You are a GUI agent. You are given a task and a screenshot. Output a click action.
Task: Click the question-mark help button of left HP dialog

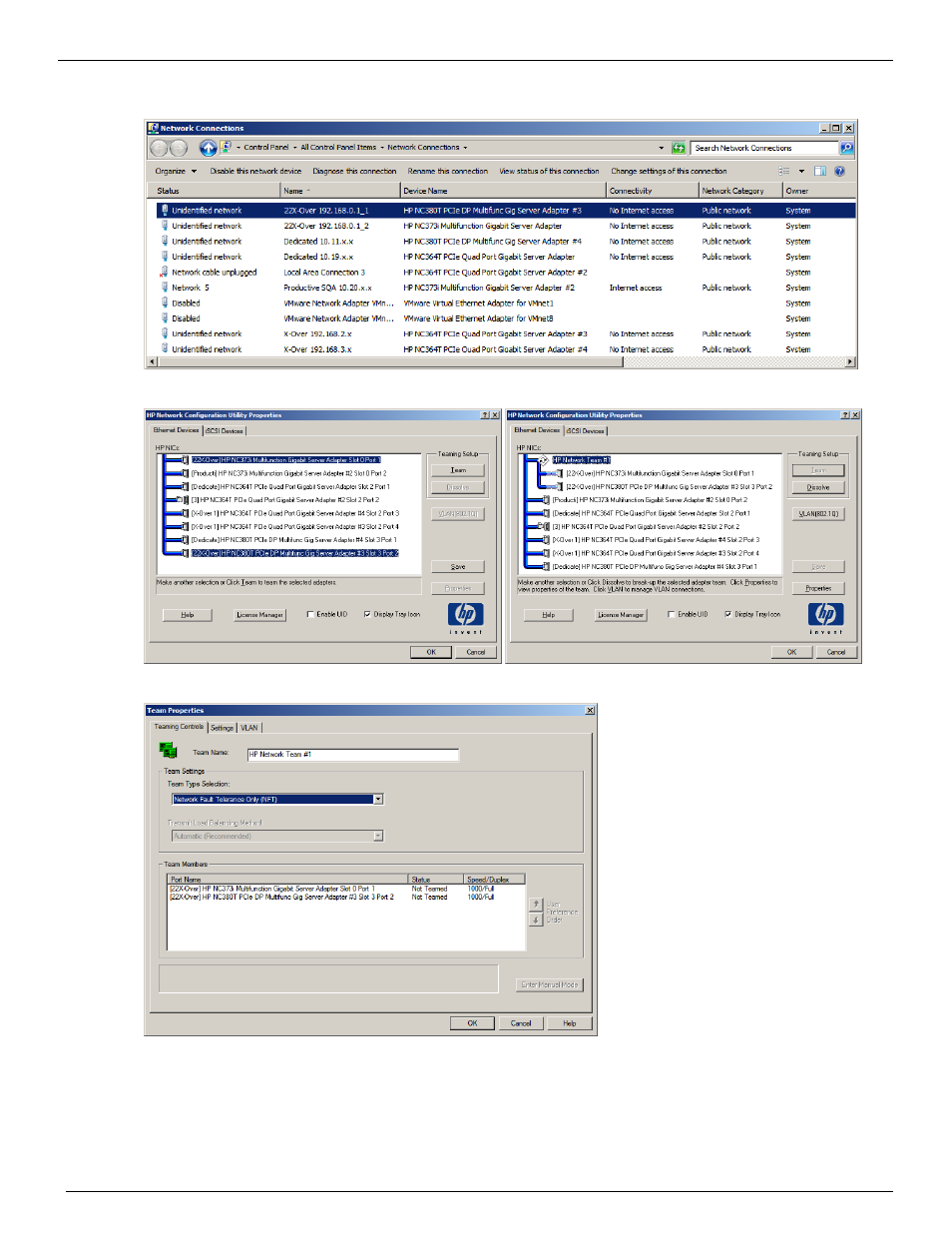485,415
